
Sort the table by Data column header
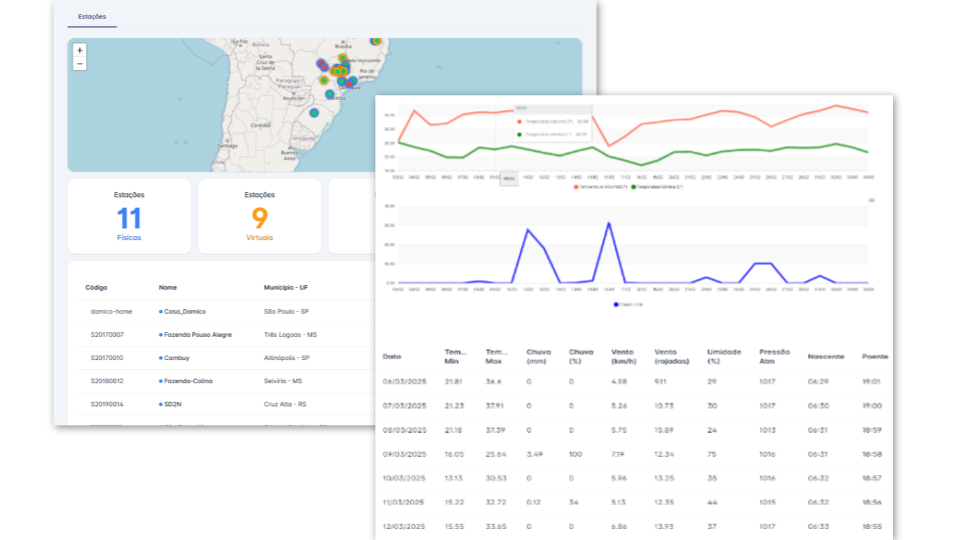click(392, 356)
